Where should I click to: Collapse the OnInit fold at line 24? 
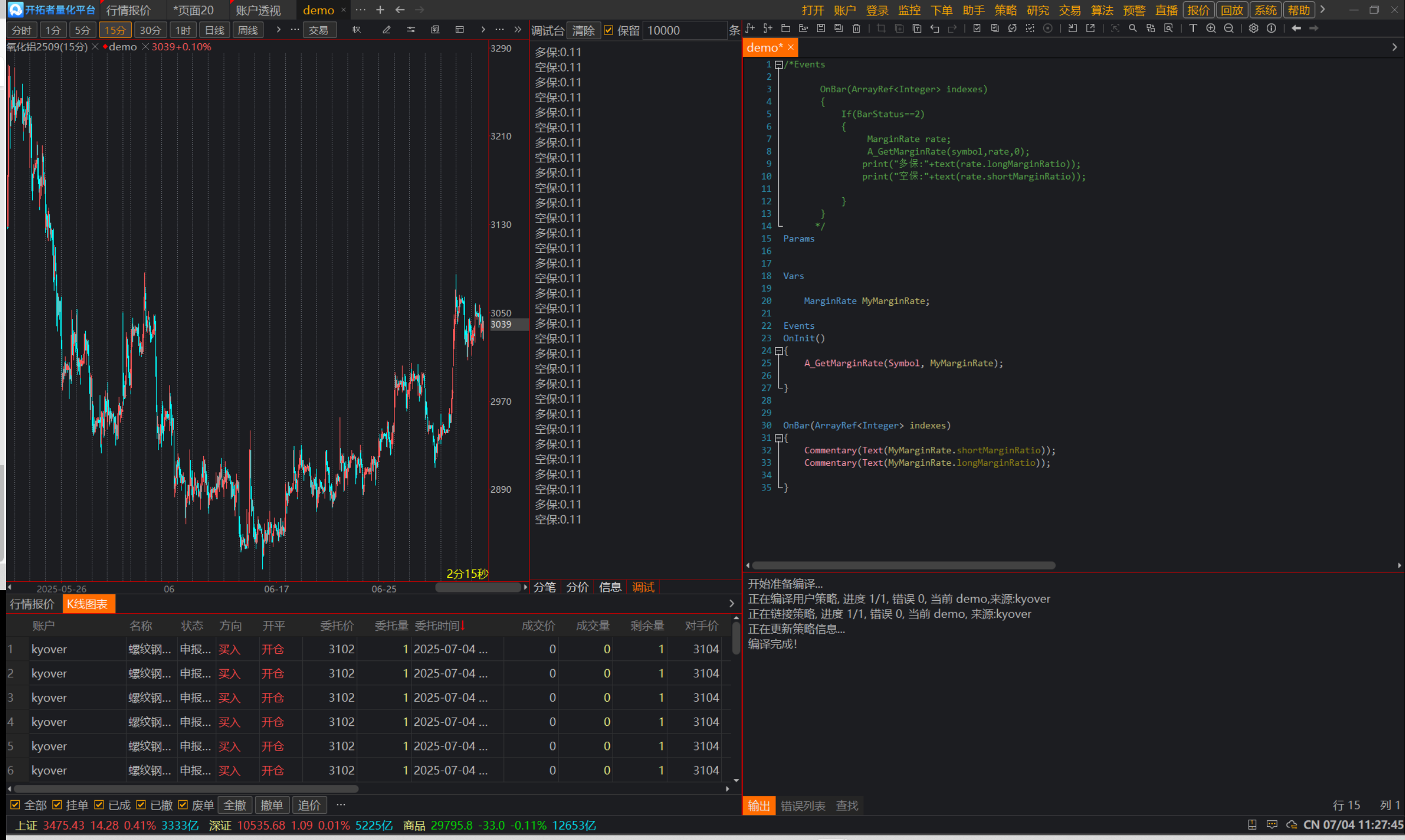pos(779,351)
